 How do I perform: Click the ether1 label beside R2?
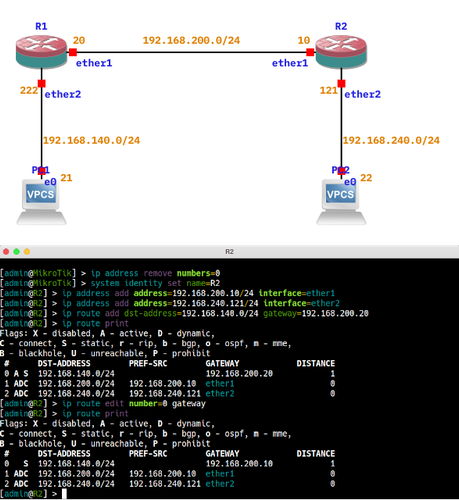click(290, 63)
